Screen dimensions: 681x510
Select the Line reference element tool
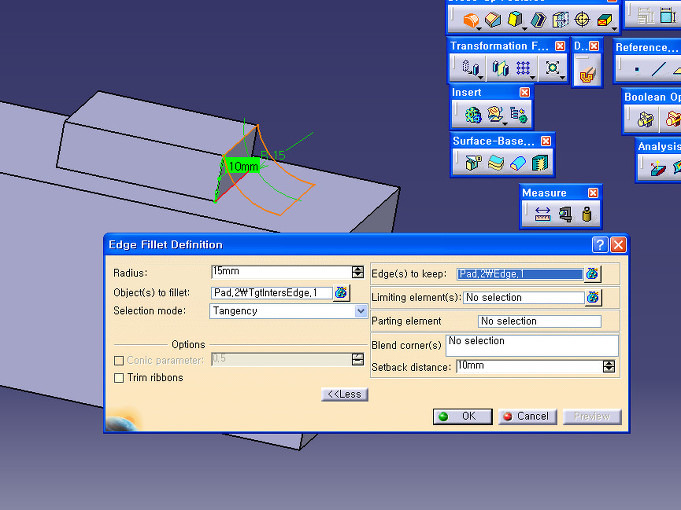(x=658, y=69)
